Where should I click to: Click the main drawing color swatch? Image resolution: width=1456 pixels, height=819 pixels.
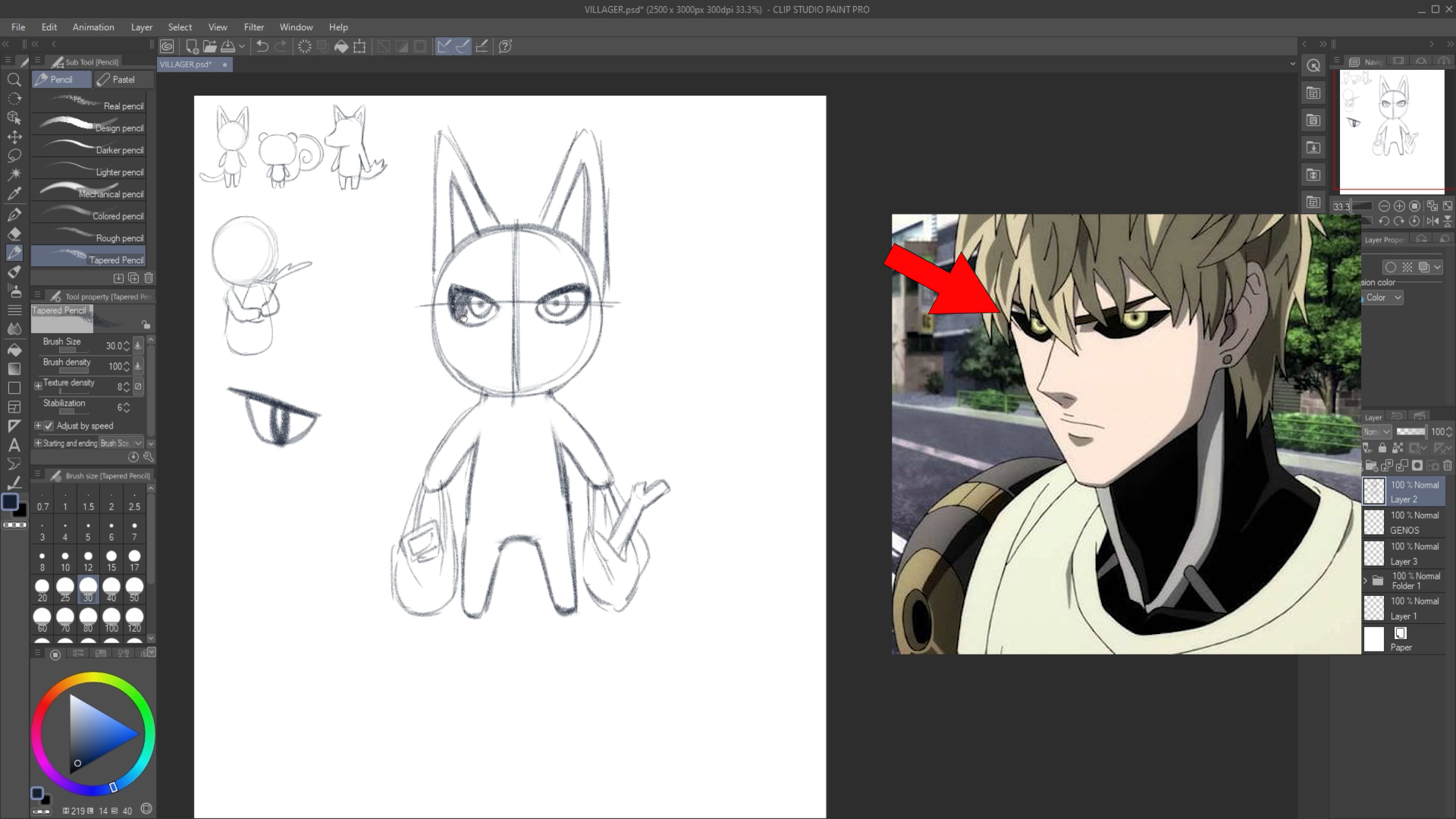pyautogui.click(x=10, y=502)
